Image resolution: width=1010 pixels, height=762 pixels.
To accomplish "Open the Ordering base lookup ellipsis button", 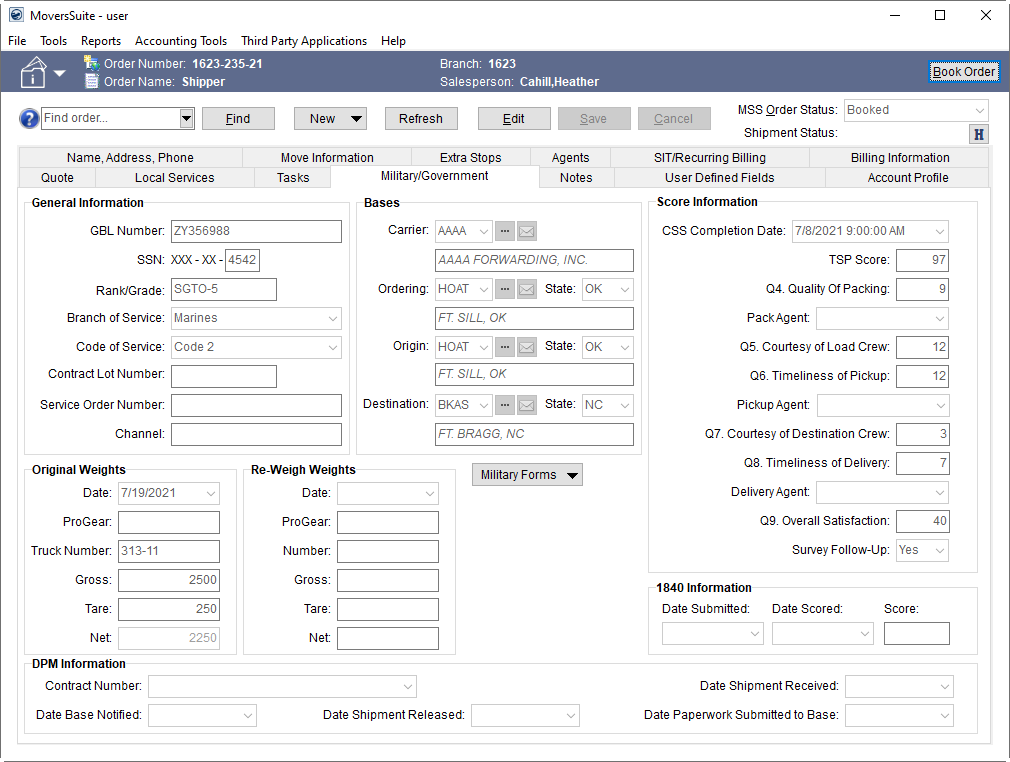I will click(x=504, y=289).
